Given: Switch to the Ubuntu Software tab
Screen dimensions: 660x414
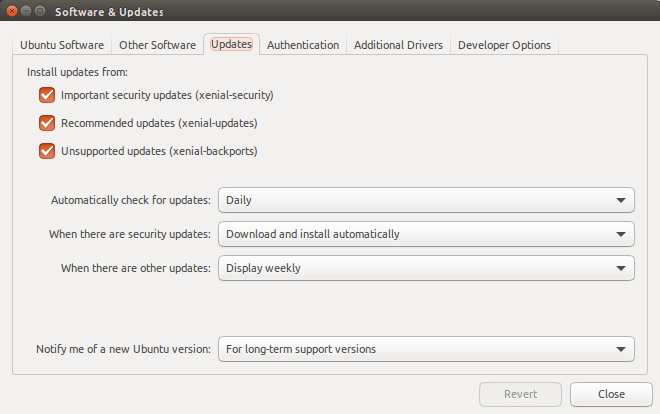Looking at the screenshot, I should click(62, 45).
